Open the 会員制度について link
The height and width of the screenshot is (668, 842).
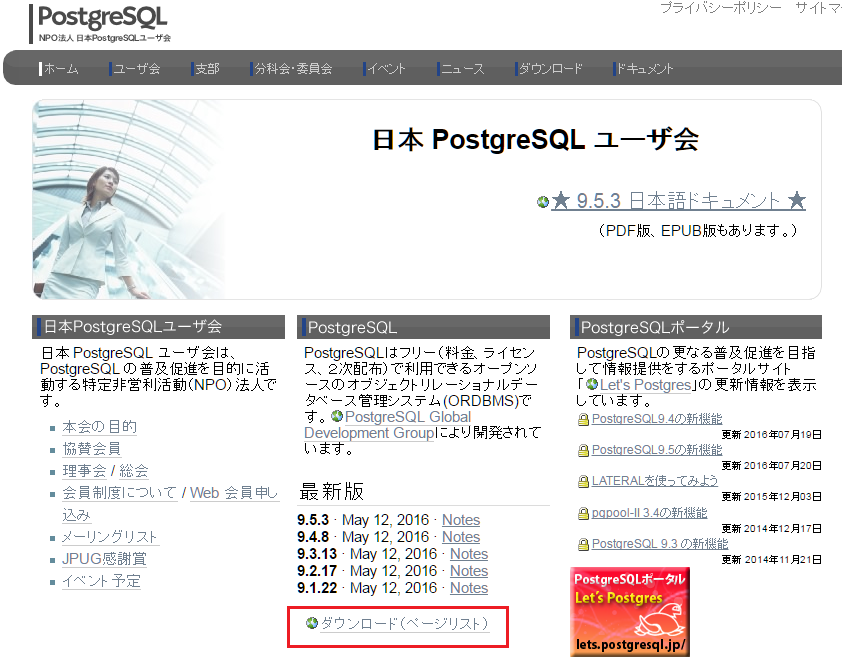click(119, 493)
